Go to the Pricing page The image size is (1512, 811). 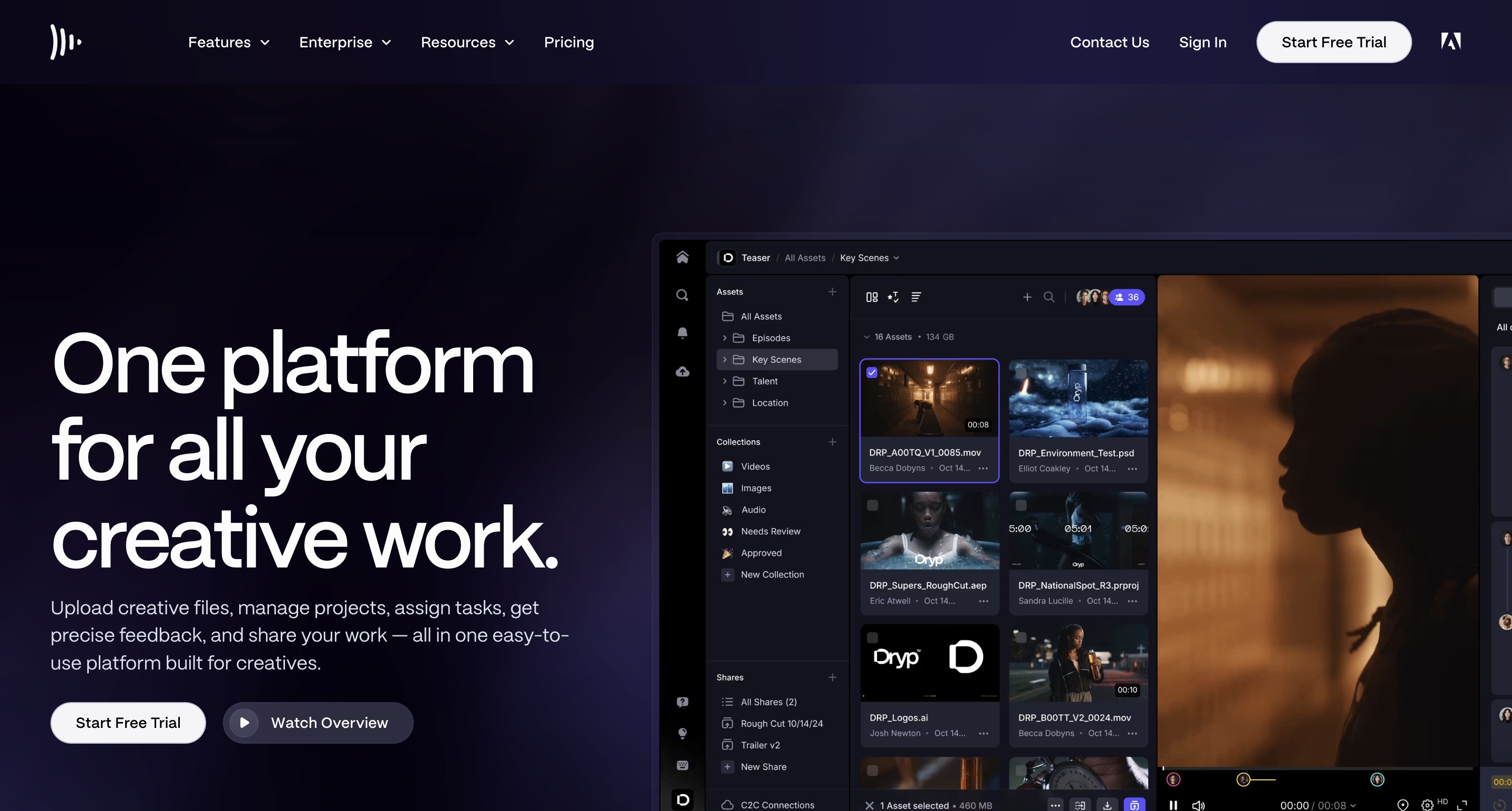pyautogui.click(x=569, y=42)
